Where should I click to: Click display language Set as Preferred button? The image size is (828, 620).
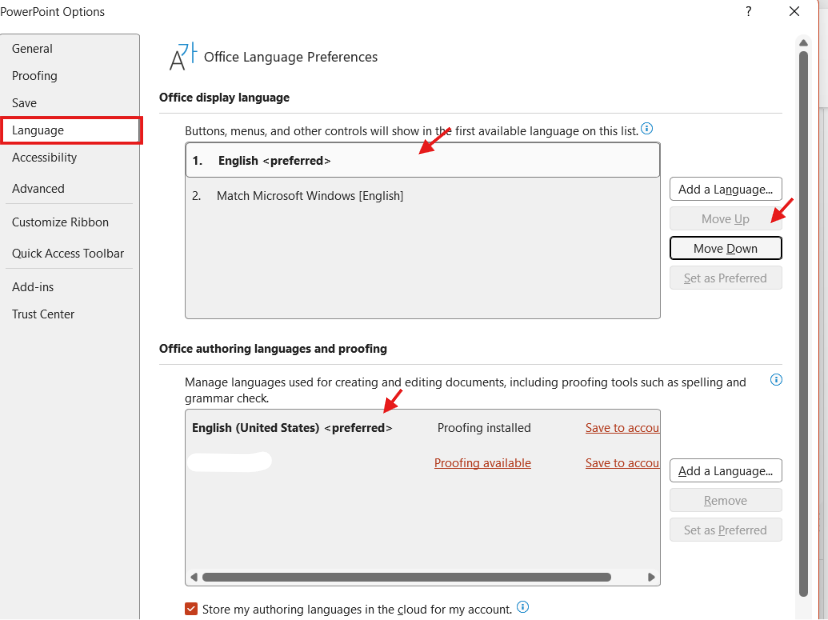click(x=726, y=278)
